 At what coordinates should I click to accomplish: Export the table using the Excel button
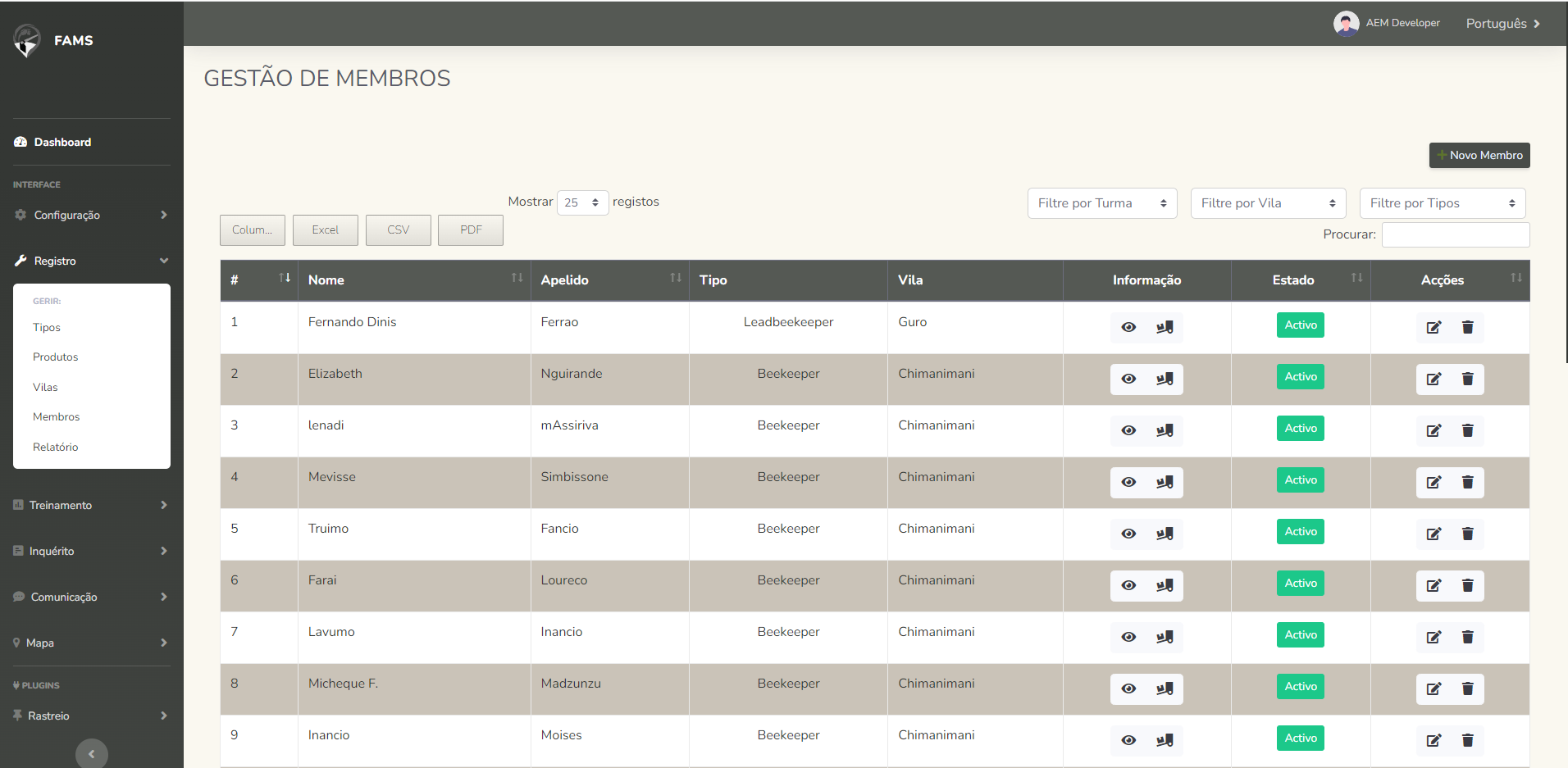click(325, 230)
